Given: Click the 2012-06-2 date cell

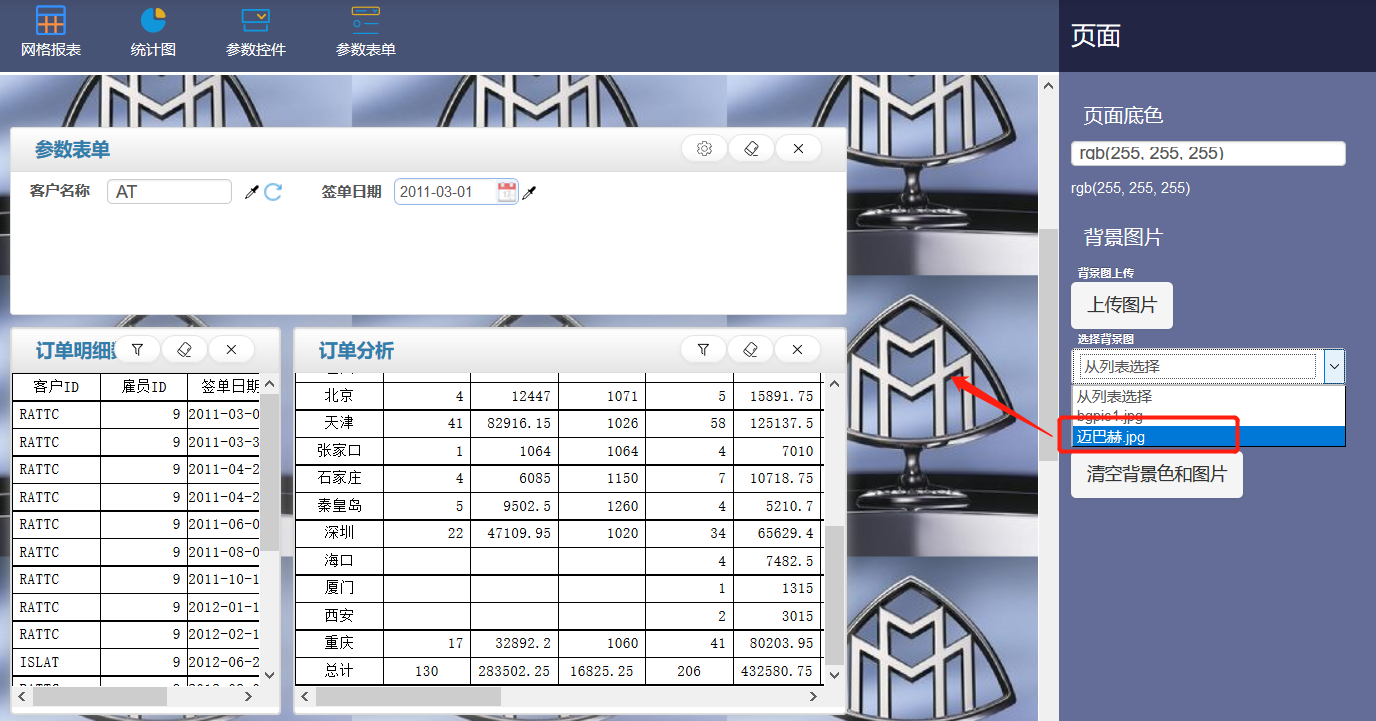Looking at the screenshot, I should pos(224,662).
